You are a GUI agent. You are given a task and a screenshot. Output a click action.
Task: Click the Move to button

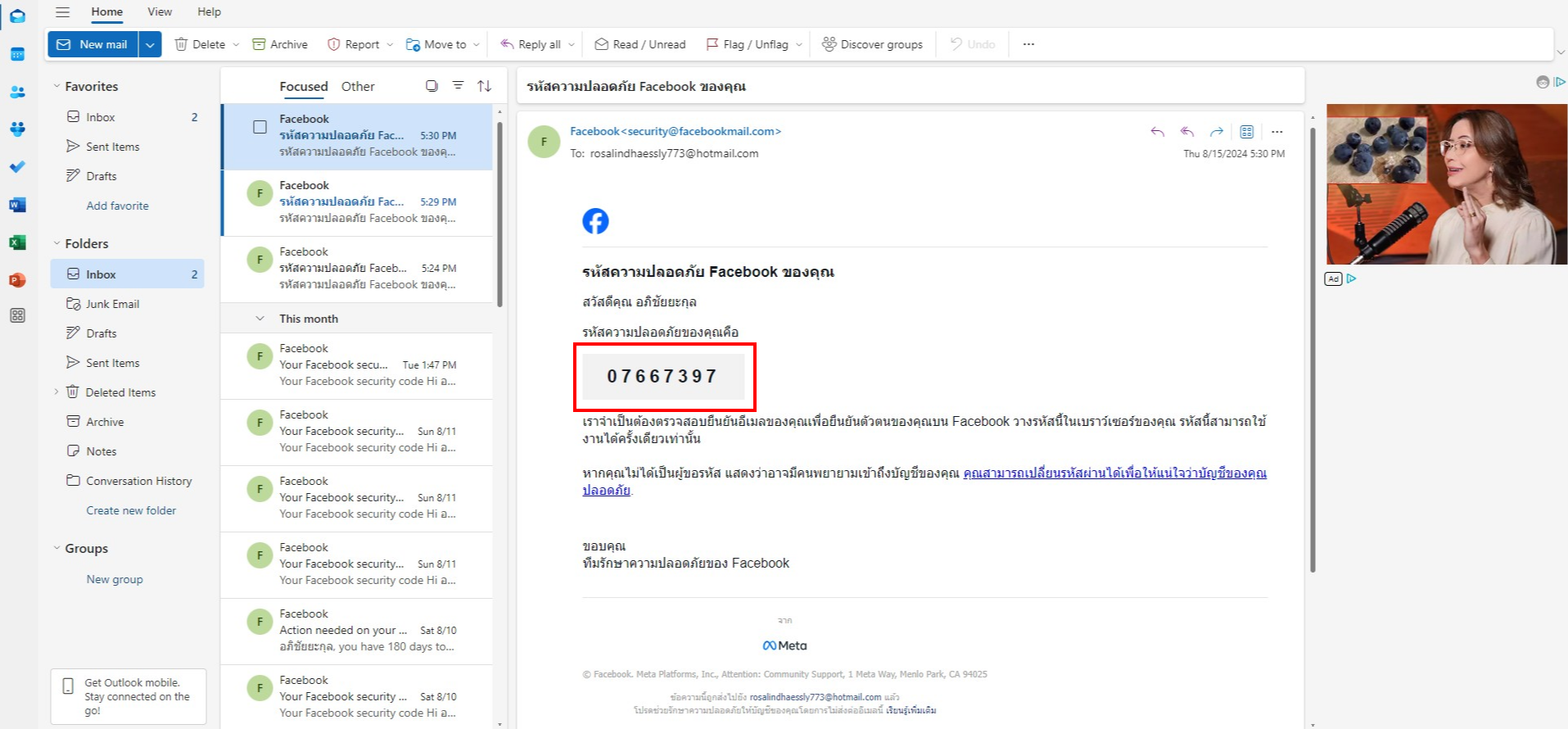(x=436, y=44)
